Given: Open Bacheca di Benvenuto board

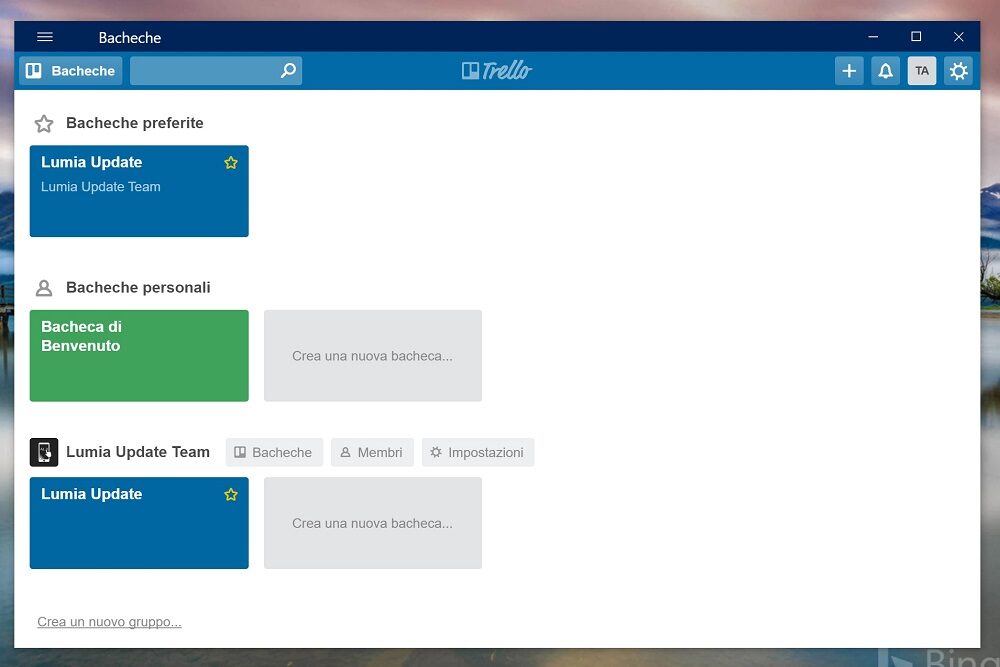Looking at the screenshot, I should click(139, 356).
